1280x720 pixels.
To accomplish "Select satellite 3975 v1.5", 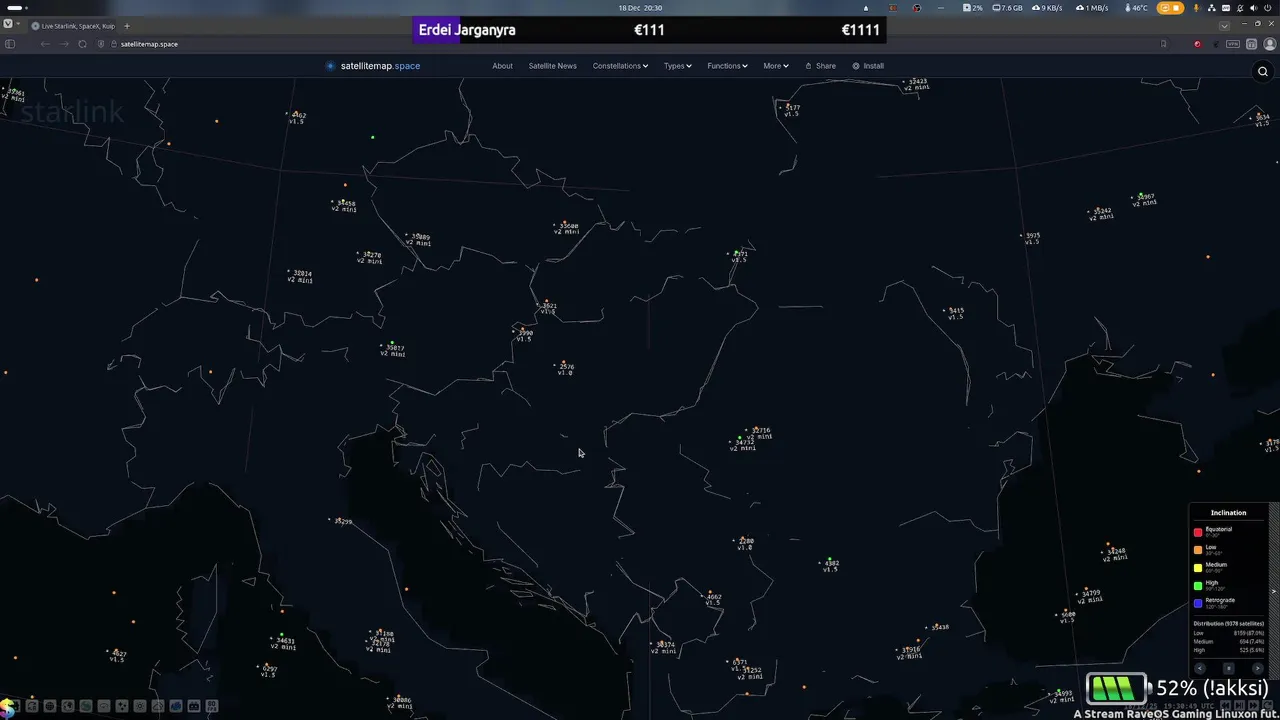I will point(1032,238).
